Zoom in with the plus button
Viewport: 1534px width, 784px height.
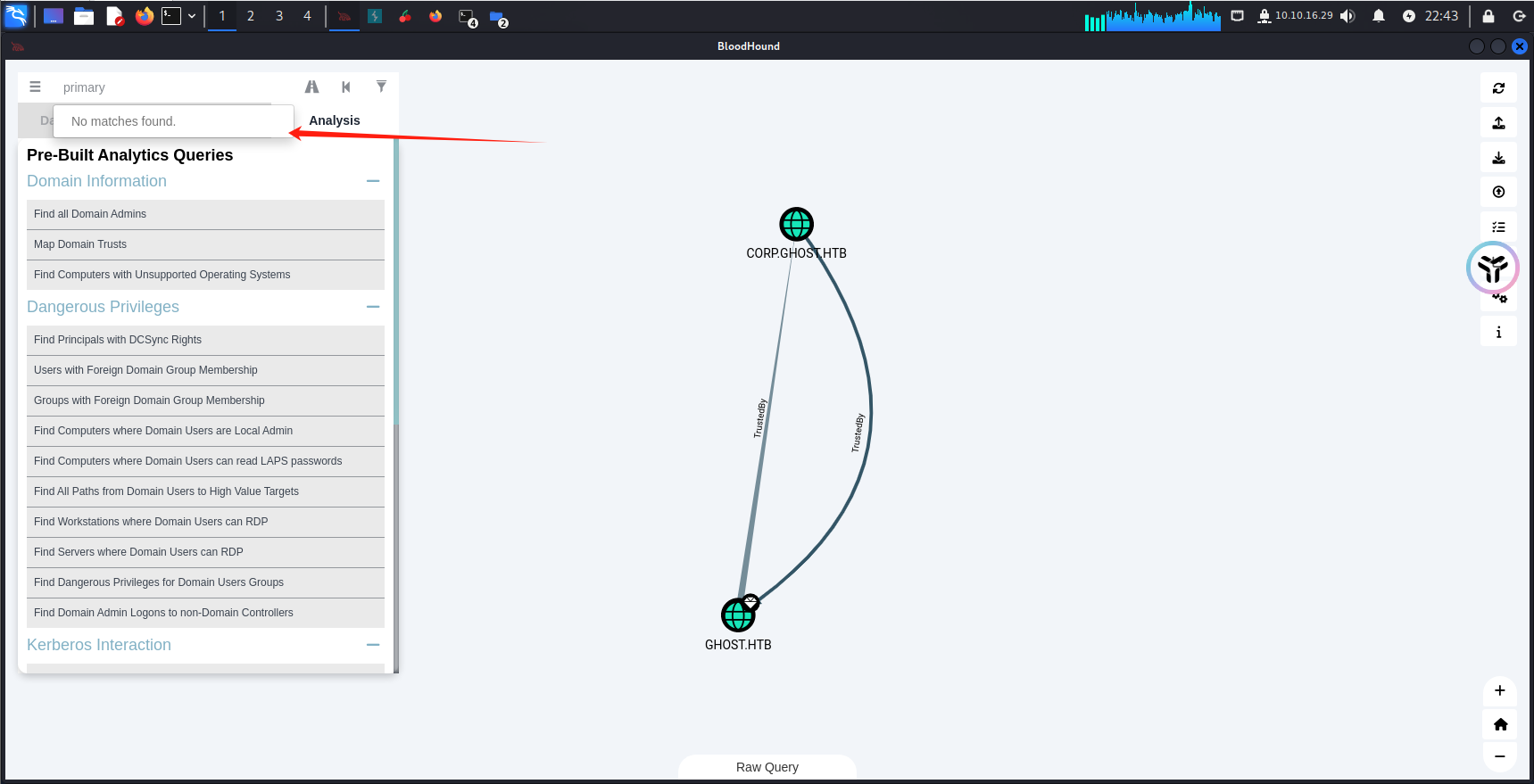coord(1499,690)
